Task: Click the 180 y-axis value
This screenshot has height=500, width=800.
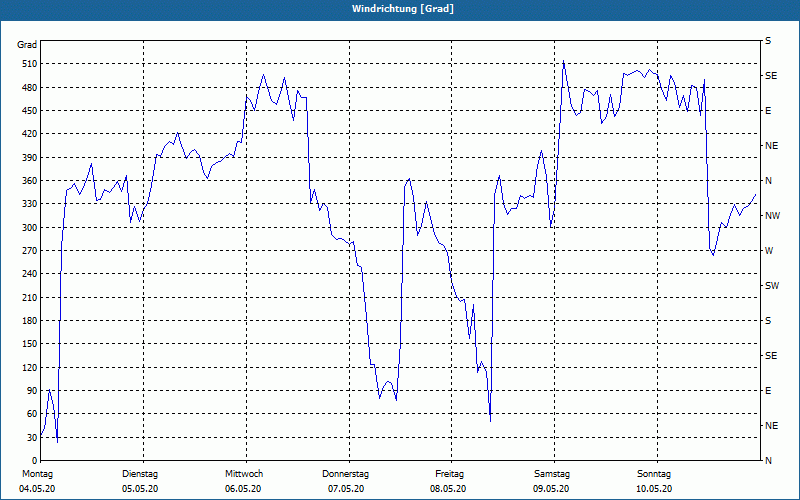Action: 30,321
